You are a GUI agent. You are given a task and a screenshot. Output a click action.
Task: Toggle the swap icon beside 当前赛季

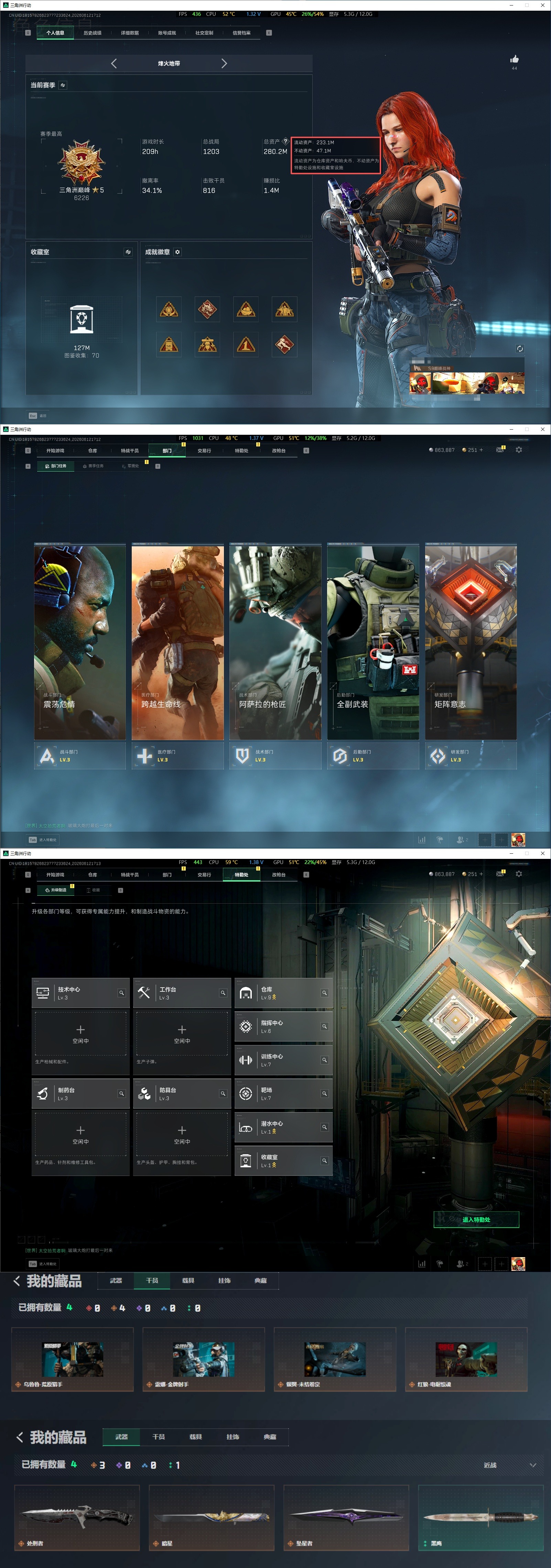tap(63, 85)
